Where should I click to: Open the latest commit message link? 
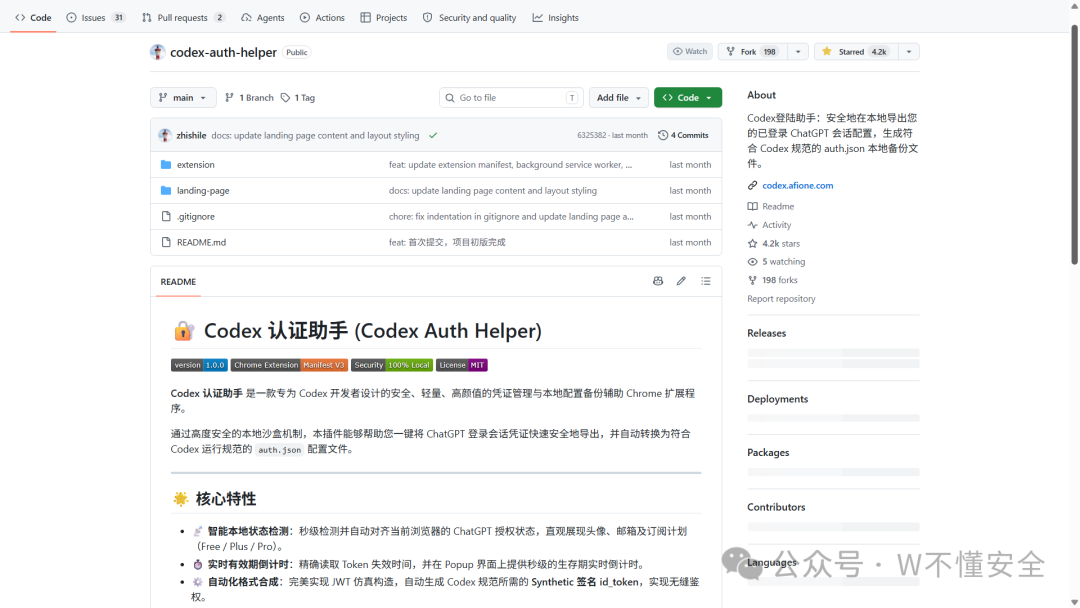(x=315, y=136)
